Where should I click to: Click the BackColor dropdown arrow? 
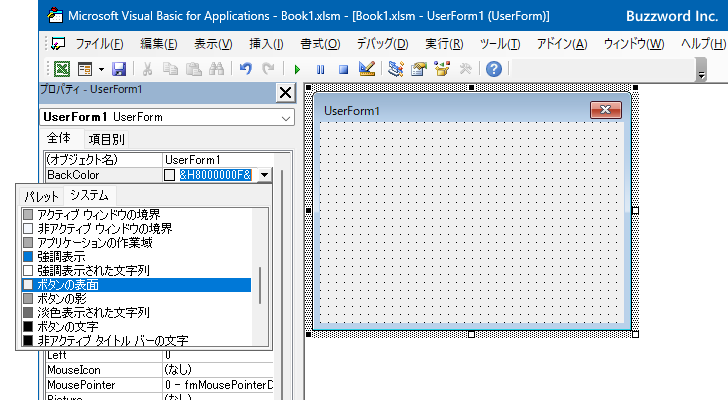pyautogui.click(x=264, y=175)
